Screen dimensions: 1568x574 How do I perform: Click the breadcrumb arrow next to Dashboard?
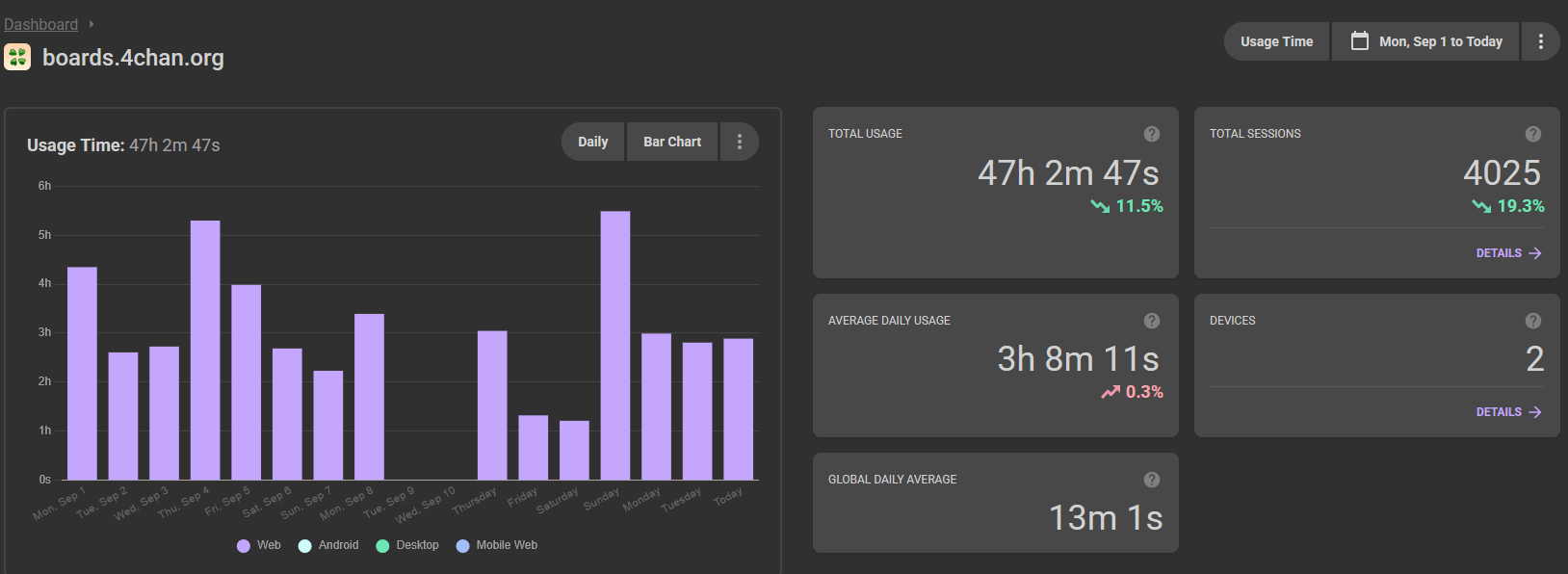point(91,24)
